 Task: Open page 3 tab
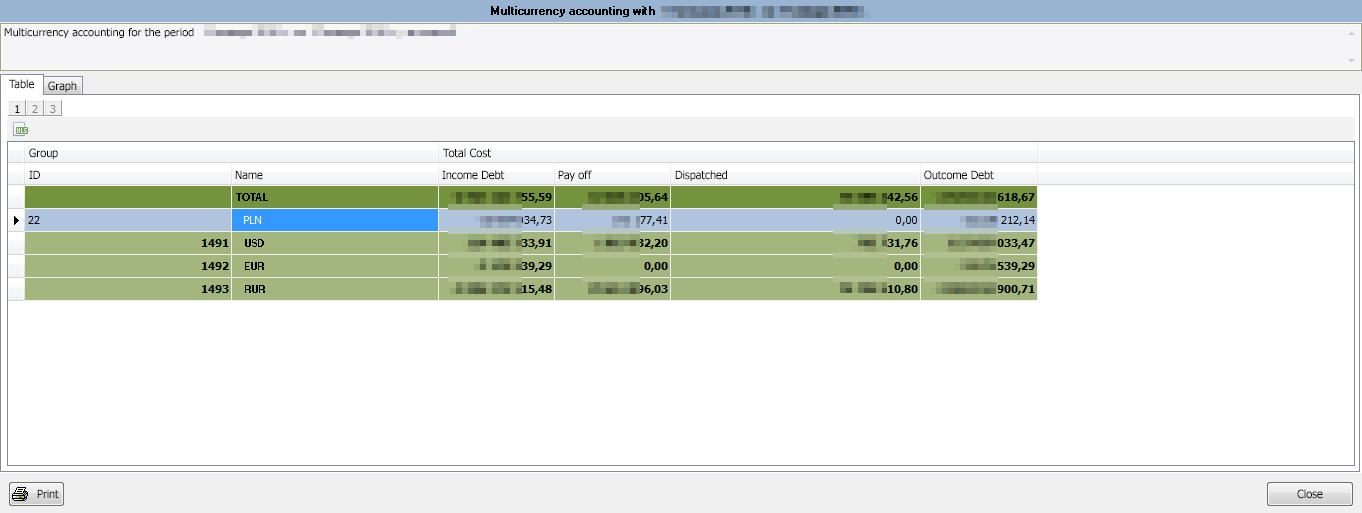coord(53,108)
